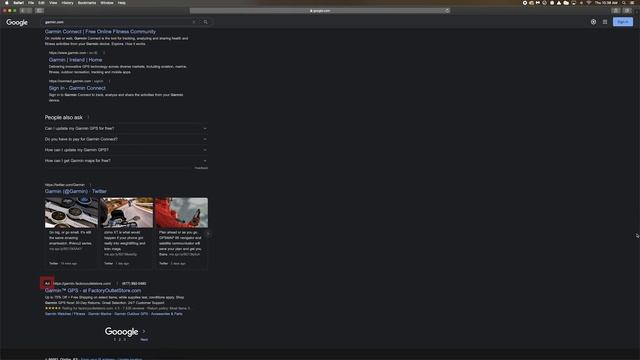
Task: Open Garmin Connect Free Online Fitness Community result
Action: click(x=100, y=31)
